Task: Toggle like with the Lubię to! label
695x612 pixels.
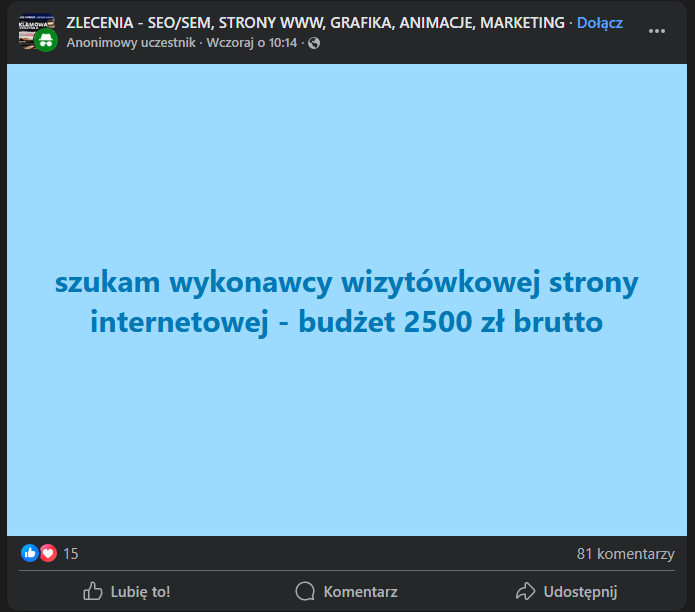Action: click(140, 591)
